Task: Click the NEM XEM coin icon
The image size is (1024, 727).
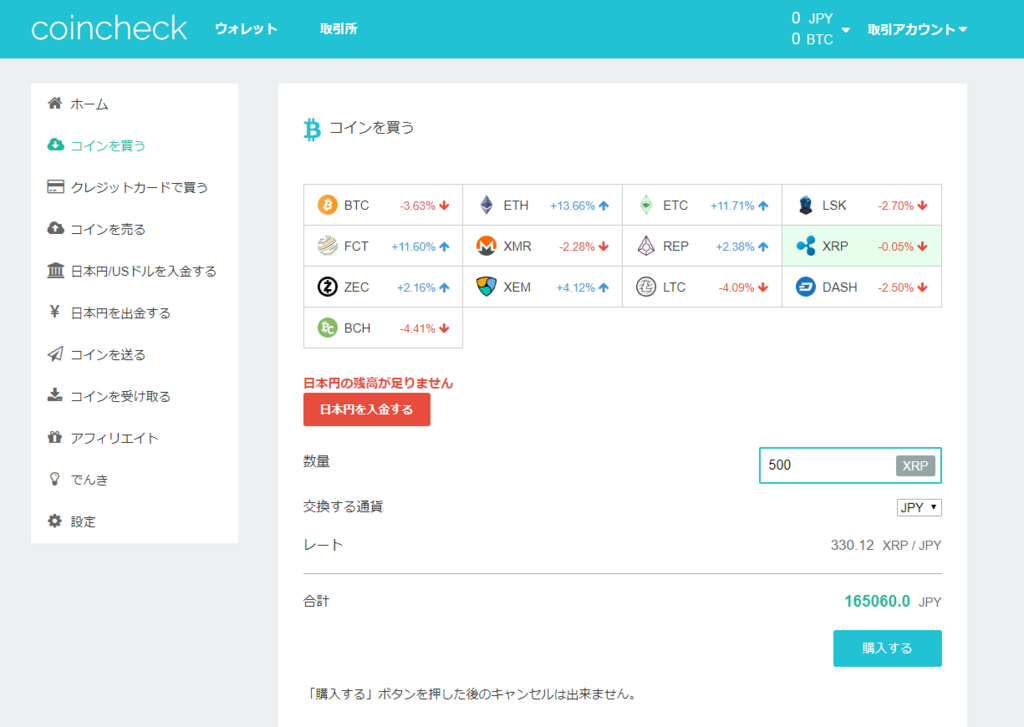Action: point(487,287)
